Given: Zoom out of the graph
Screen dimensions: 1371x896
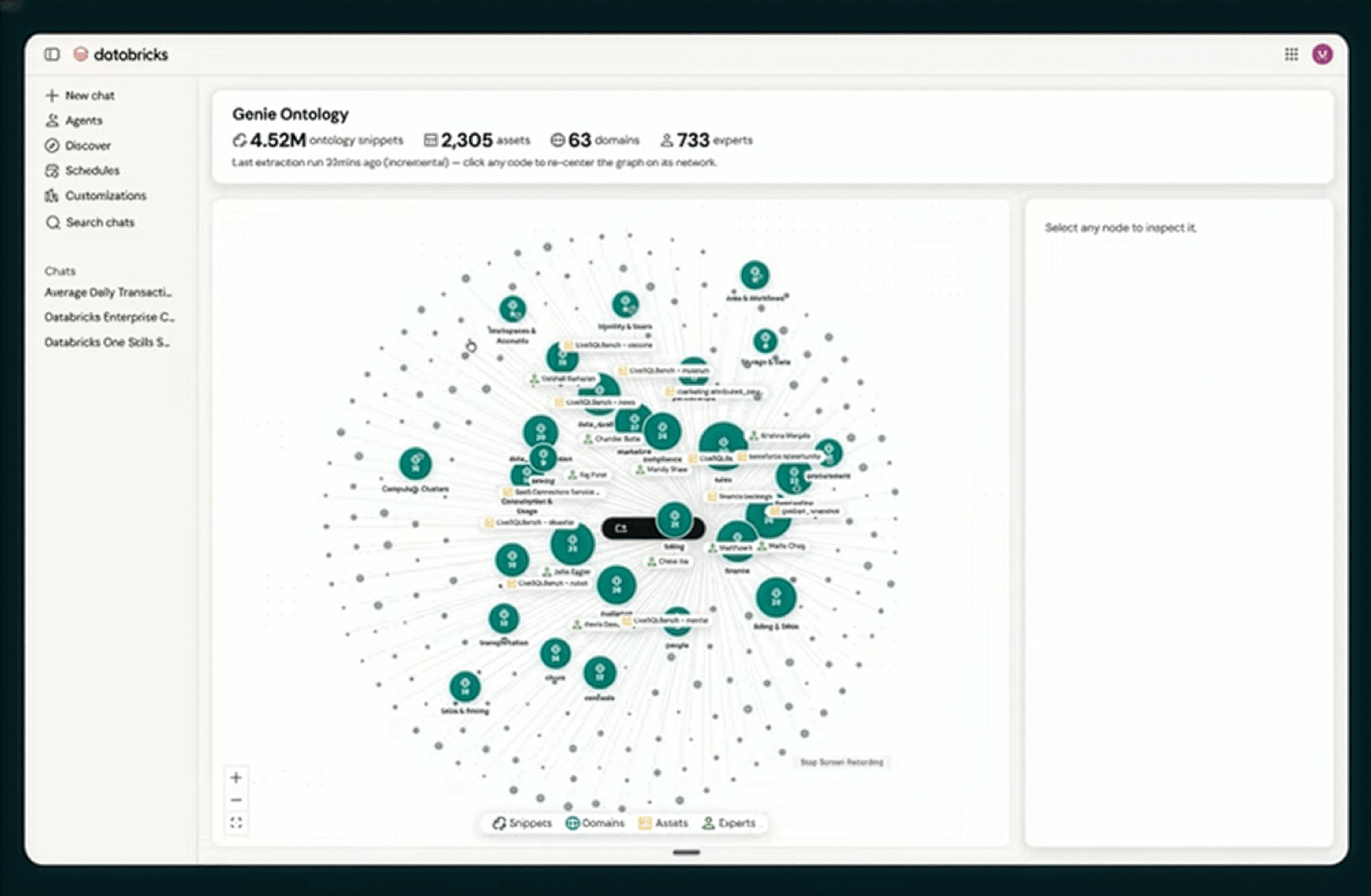Looking at the screenshot, I should pos(236,801).
